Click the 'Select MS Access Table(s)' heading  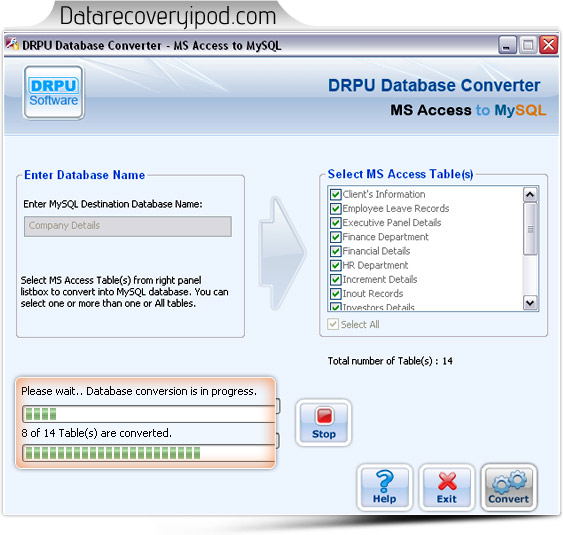point(400,174)
